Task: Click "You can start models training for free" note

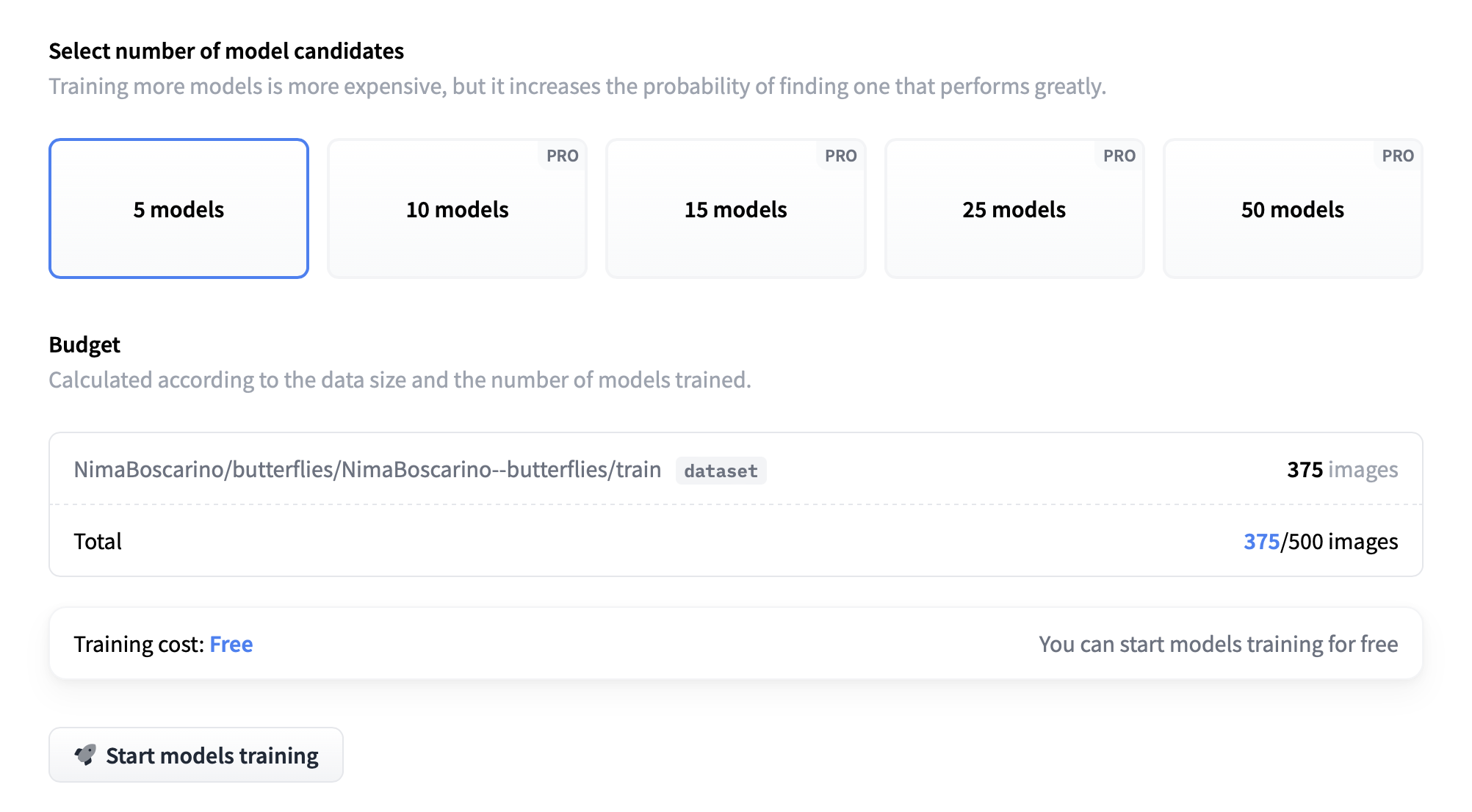Action: pyautogui.click(x=1218, y=645)
